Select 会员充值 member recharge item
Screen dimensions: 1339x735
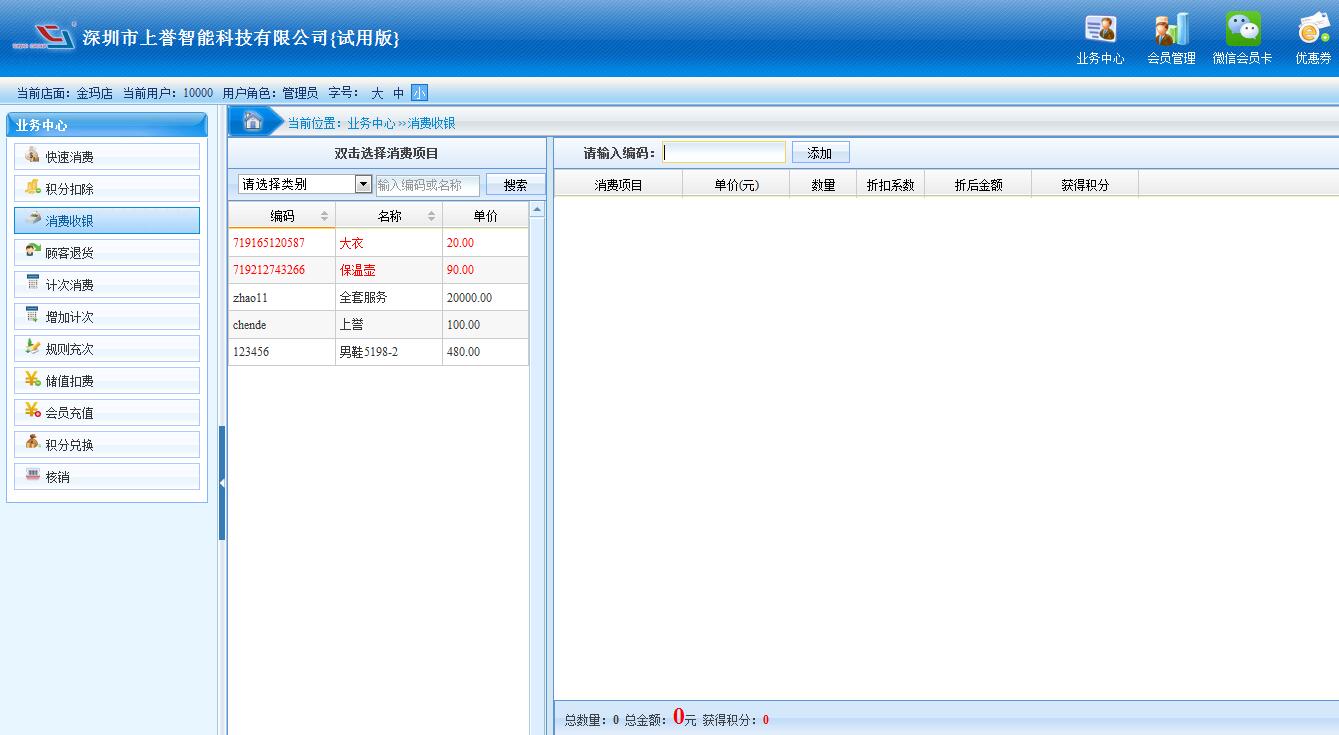(x=107, y=413)
